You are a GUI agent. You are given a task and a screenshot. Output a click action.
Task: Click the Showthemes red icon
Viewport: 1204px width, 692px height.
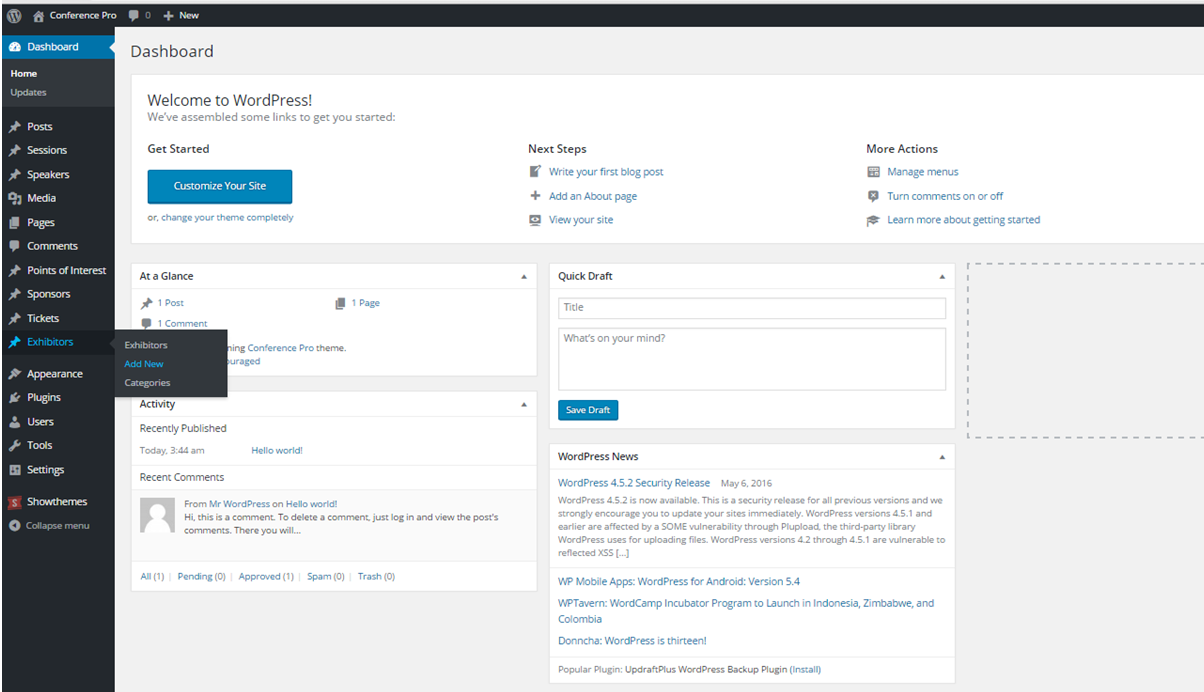[x=14, y=502]
